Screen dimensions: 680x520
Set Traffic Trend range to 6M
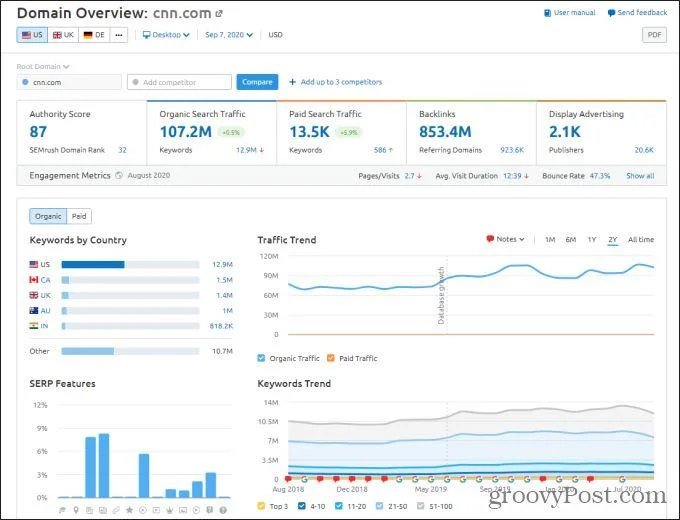click(x=571, y=239)
